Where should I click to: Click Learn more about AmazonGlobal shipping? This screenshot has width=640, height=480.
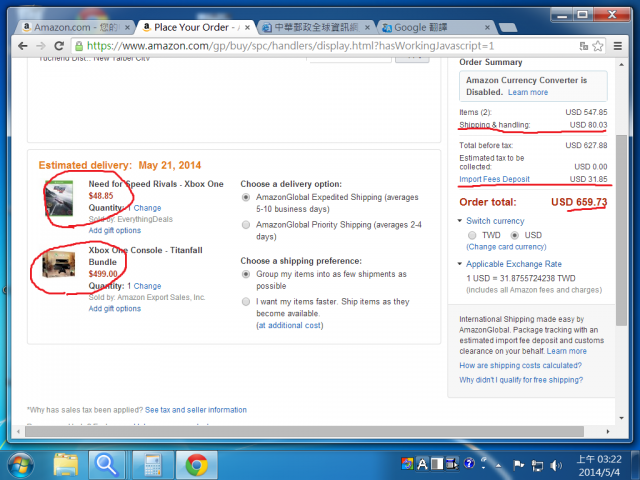pyautogui.click(x=567, y=351)
